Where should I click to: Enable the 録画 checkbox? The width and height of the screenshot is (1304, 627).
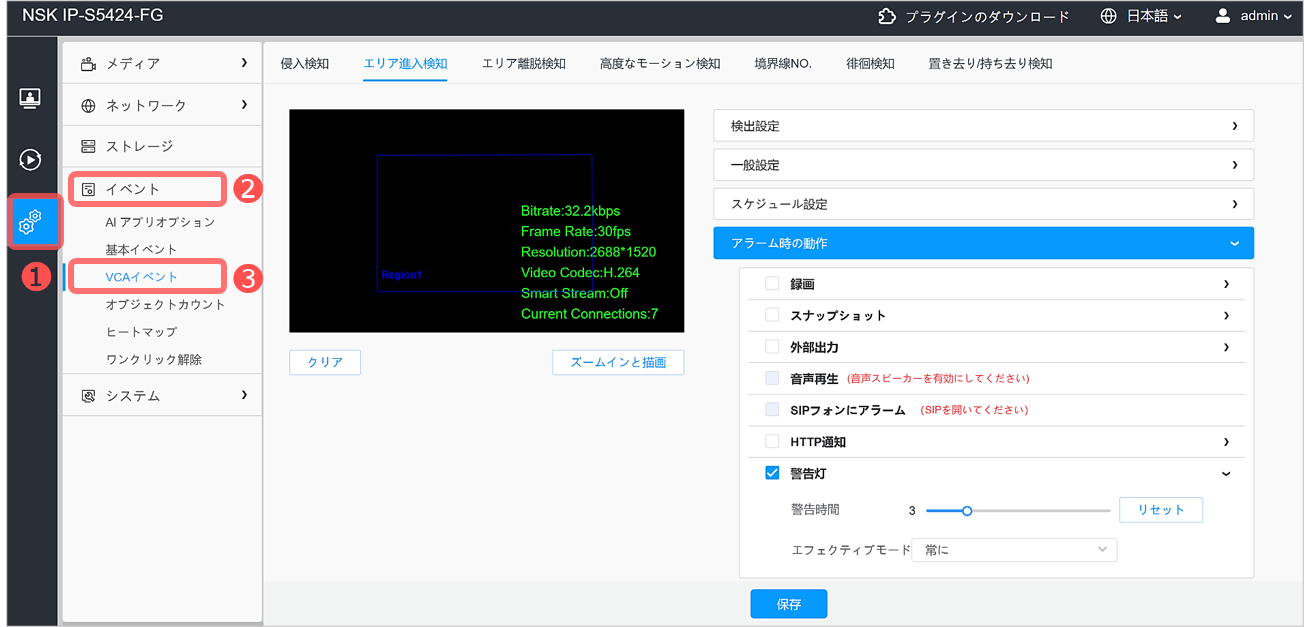(x=772, y=284)
